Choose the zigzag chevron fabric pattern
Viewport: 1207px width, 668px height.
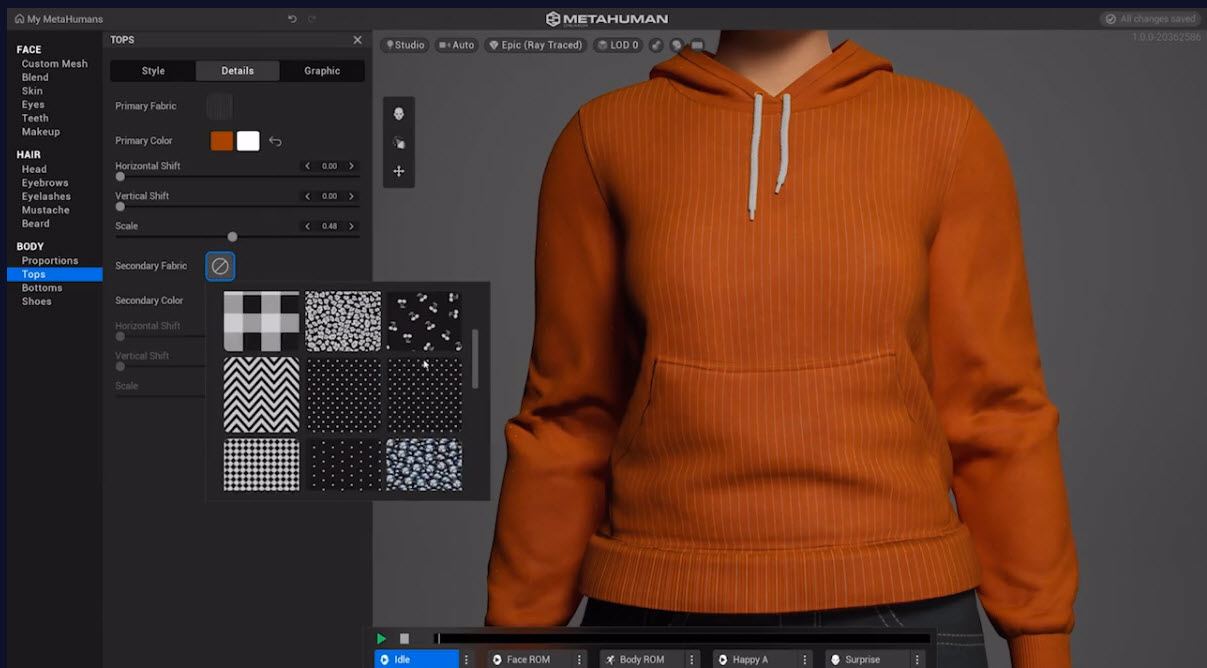tap(261, 394)
